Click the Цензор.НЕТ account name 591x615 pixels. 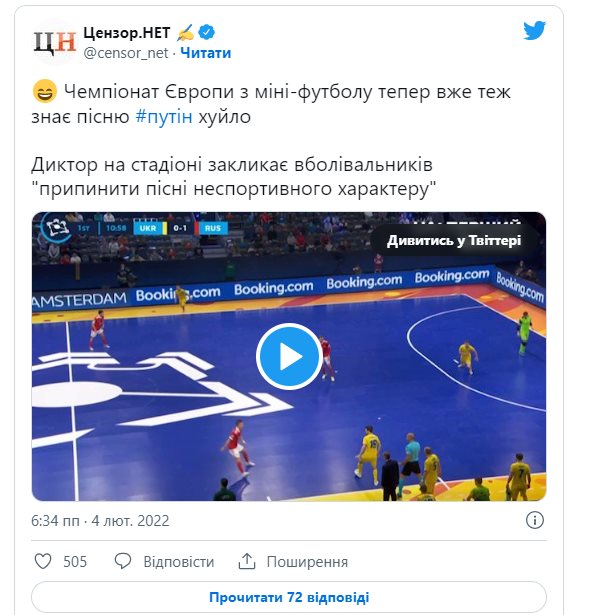point(127,33)
